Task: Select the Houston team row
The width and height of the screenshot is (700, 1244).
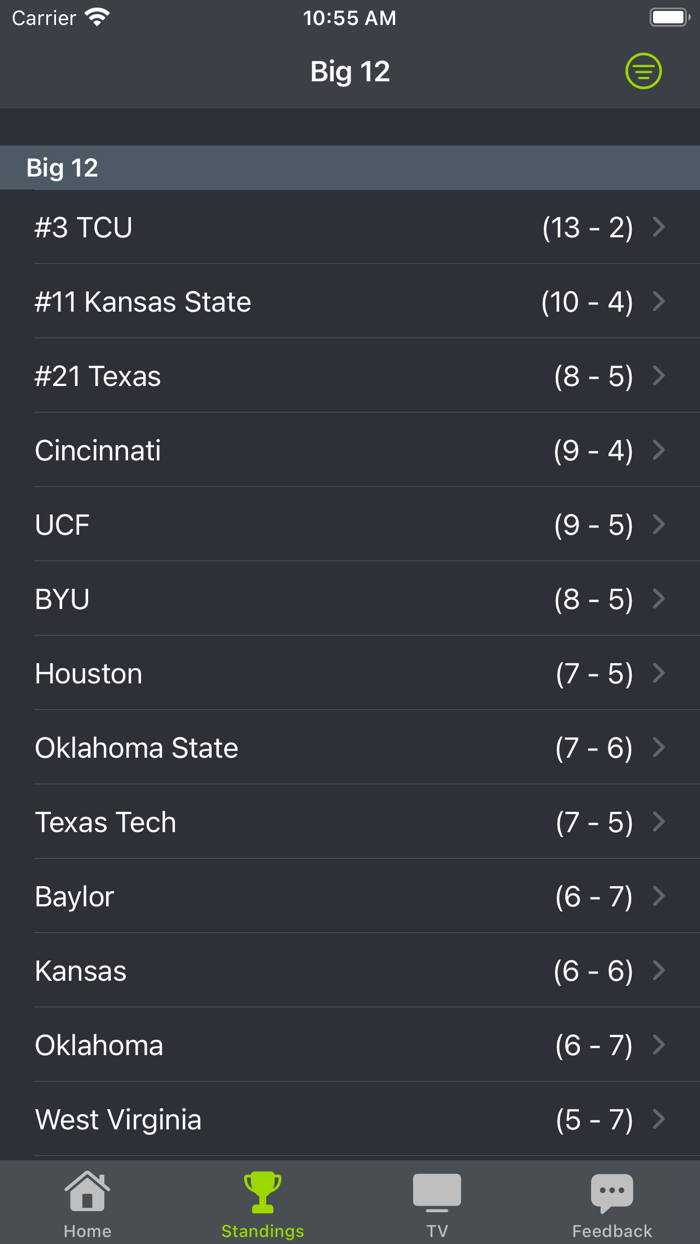Action: [x=350, y=673]
